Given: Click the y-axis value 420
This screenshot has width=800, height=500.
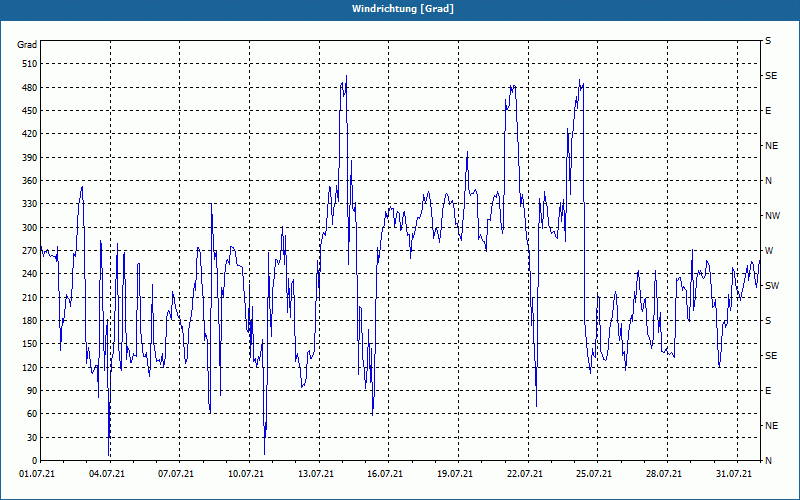Looking at the screenshot, I should click(x=29, y=134).
